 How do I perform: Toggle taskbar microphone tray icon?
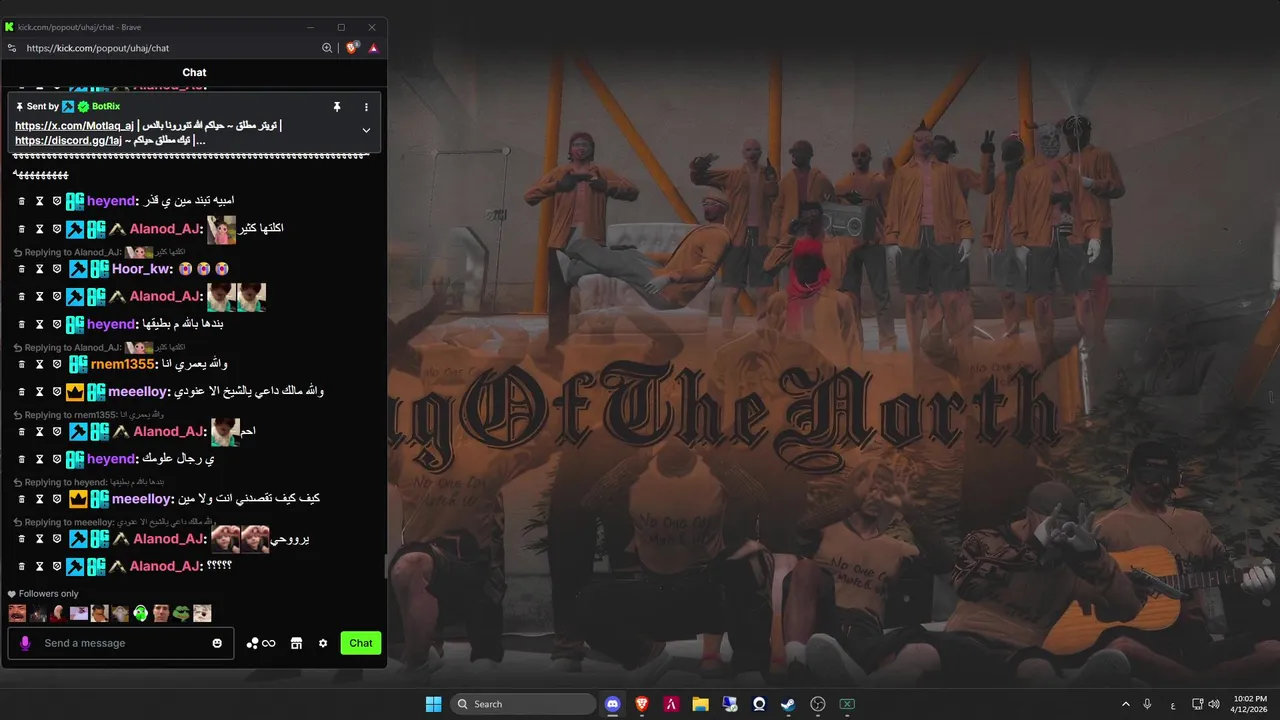(1147, 704)
